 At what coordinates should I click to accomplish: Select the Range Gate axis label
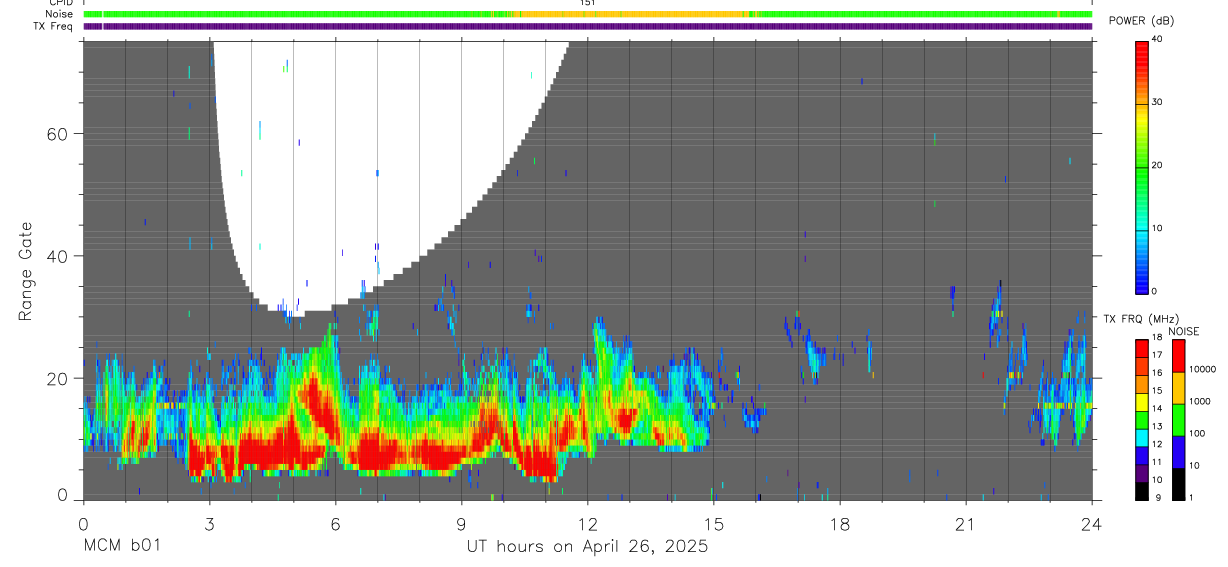pos(27,271)
